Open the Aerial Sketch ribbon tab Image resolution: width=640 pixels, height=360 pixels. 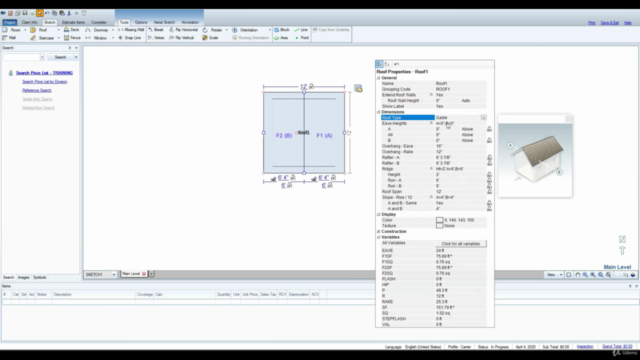coord(164,22)
